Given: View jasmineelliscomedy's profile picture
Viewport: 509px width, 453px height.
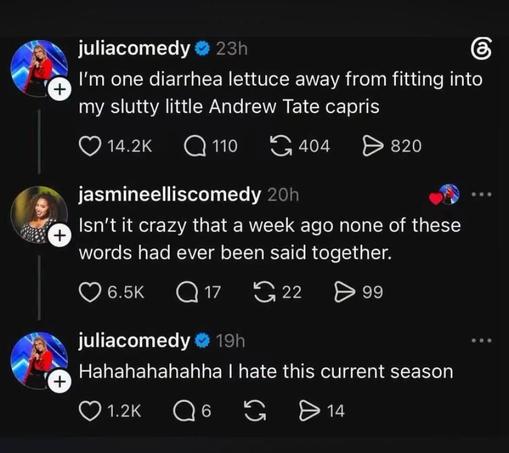Looking at the screenshot, I should coord(38,215).
